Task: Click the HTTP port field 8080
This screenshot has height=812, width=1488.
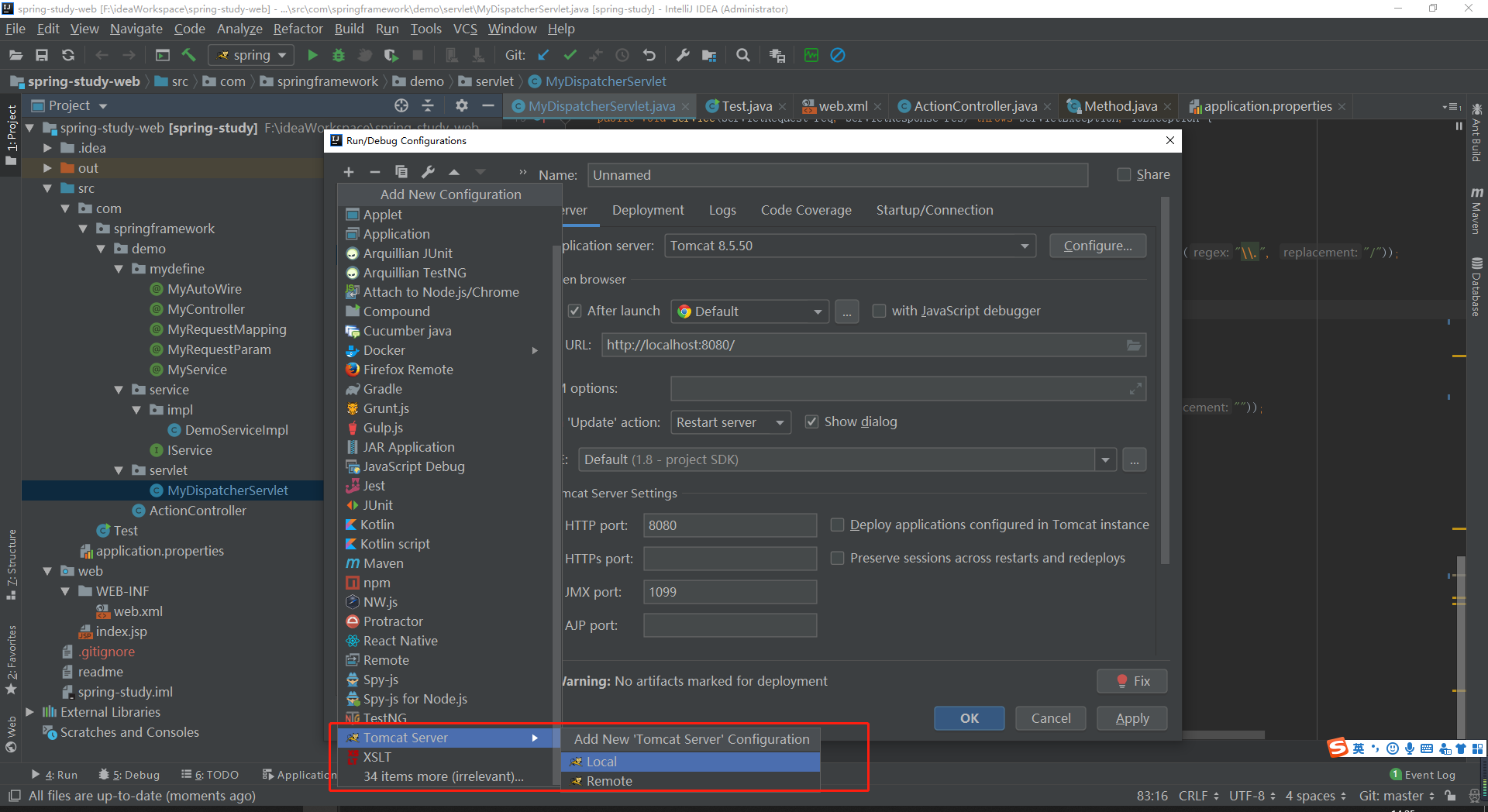Action: pyautogui.click(x=730, y=525)
